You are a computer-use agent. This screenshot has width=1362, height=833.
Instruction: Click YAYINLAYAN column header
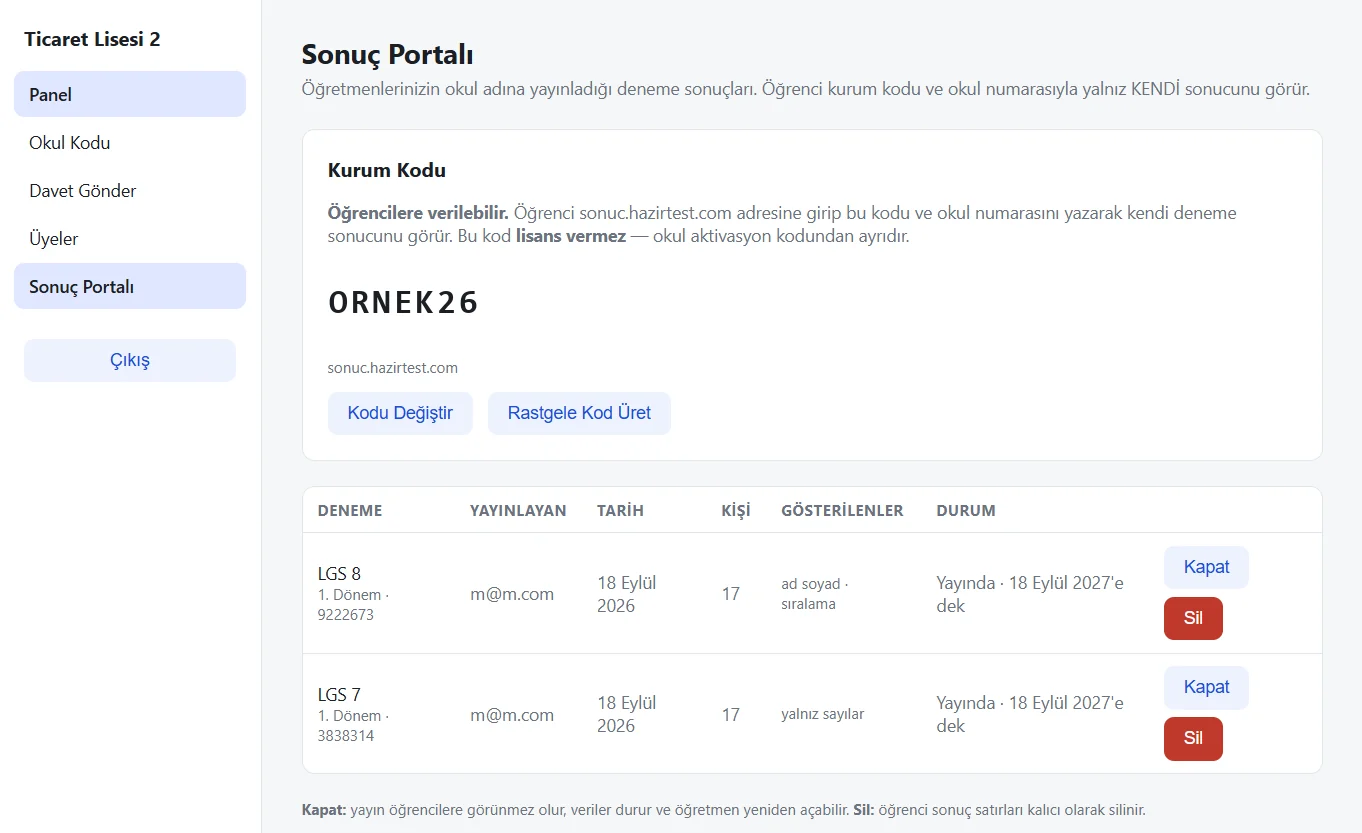pos(518,510)
